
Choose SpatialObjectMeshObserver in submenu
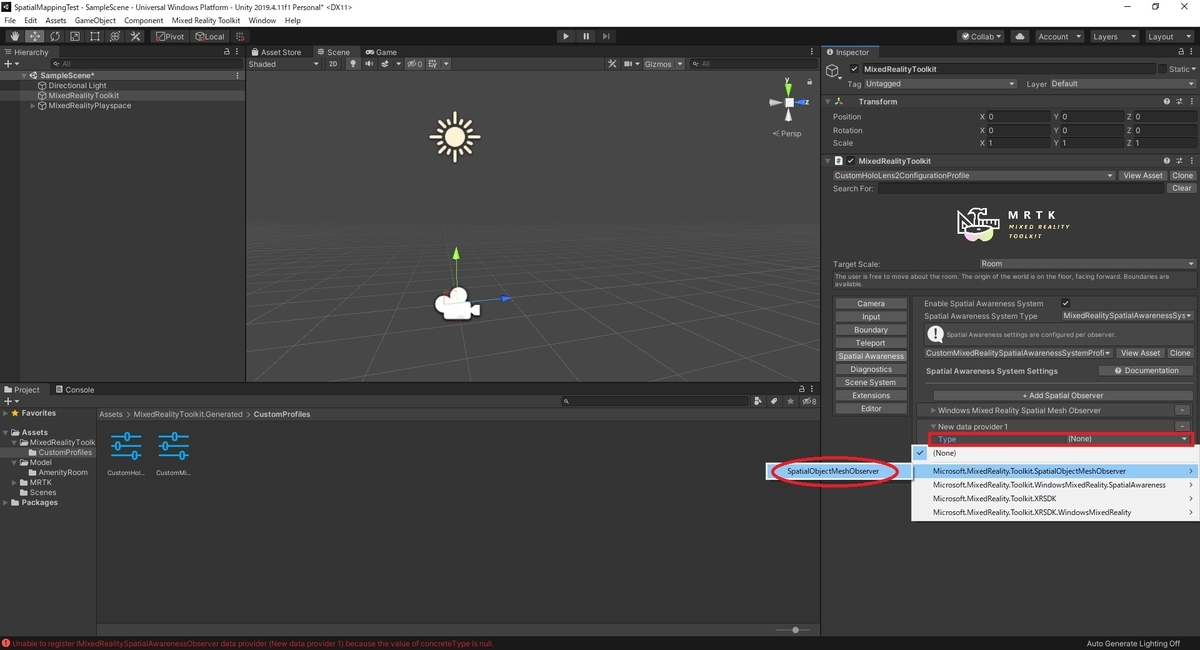click(833, 471)
